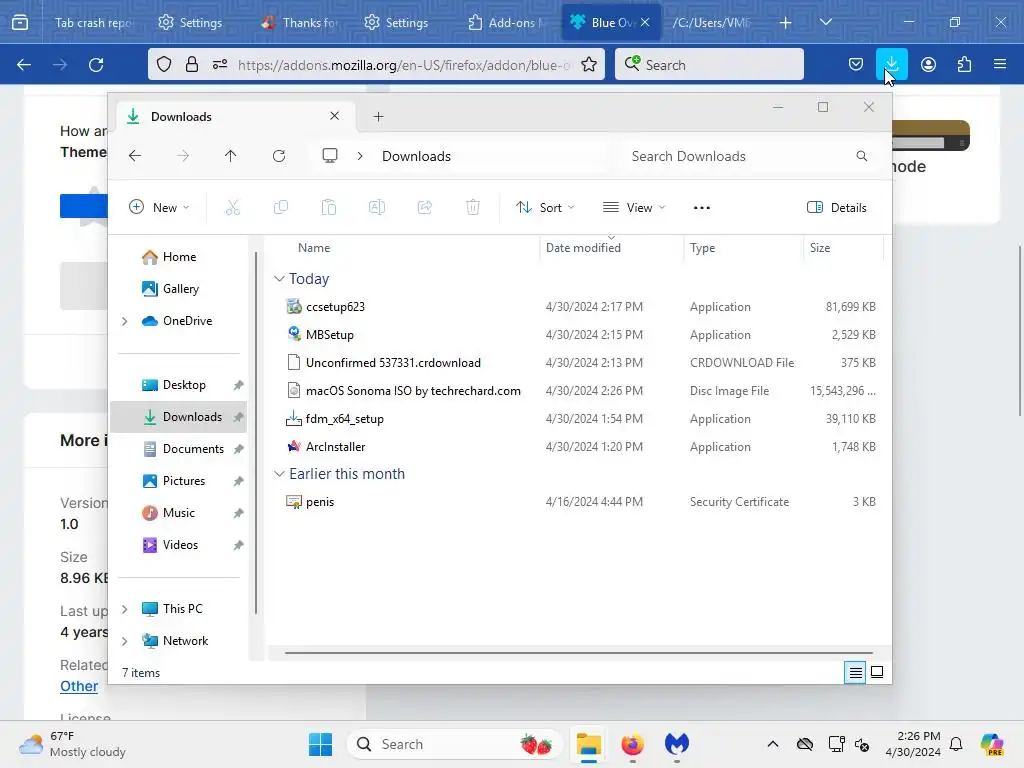
Task: Sort by the Size column header
Action: click(820, 248)
